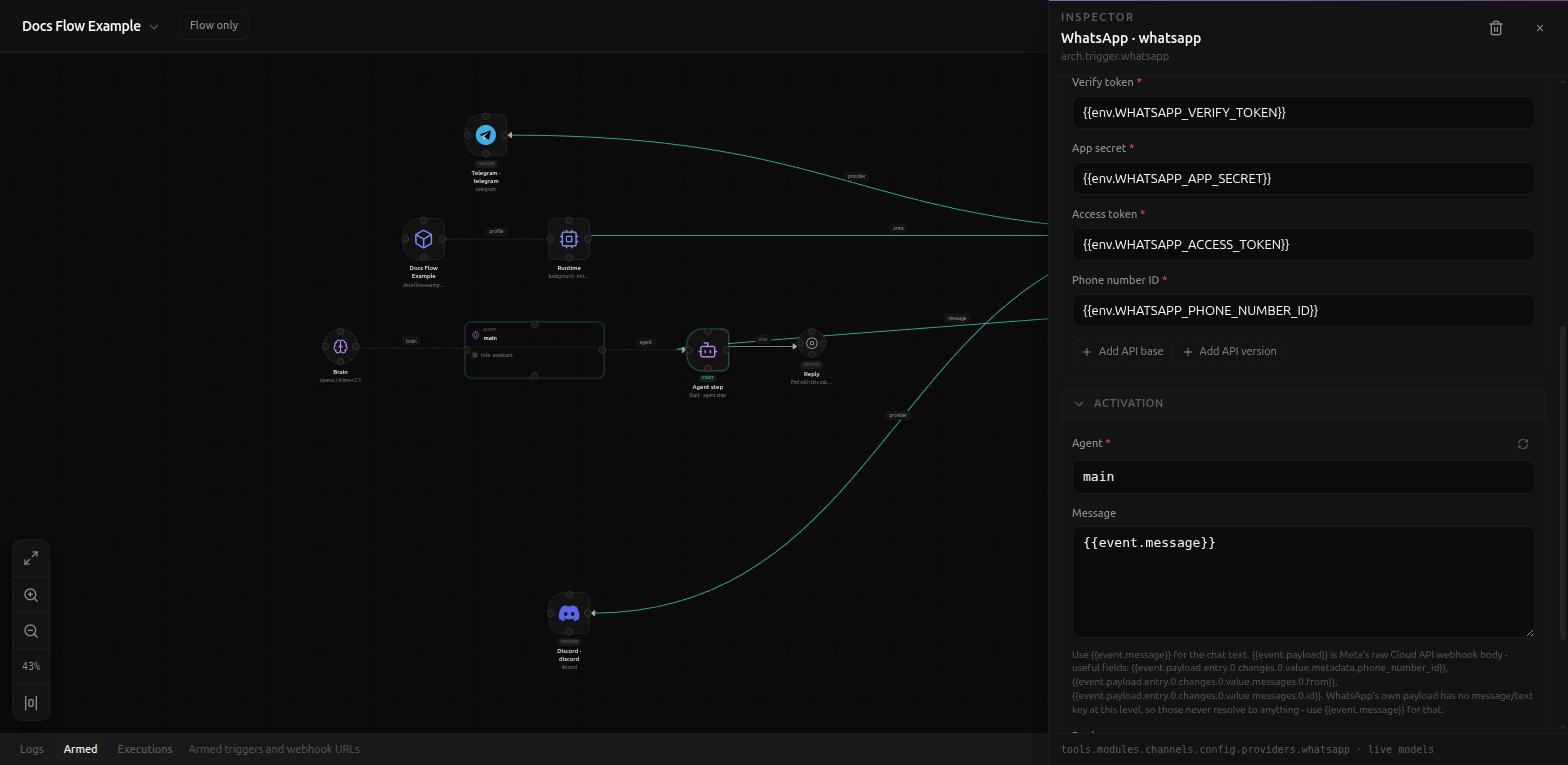Open the Agent field set to main
The image size is (1568, 765).
click(x=1303, y=477)
